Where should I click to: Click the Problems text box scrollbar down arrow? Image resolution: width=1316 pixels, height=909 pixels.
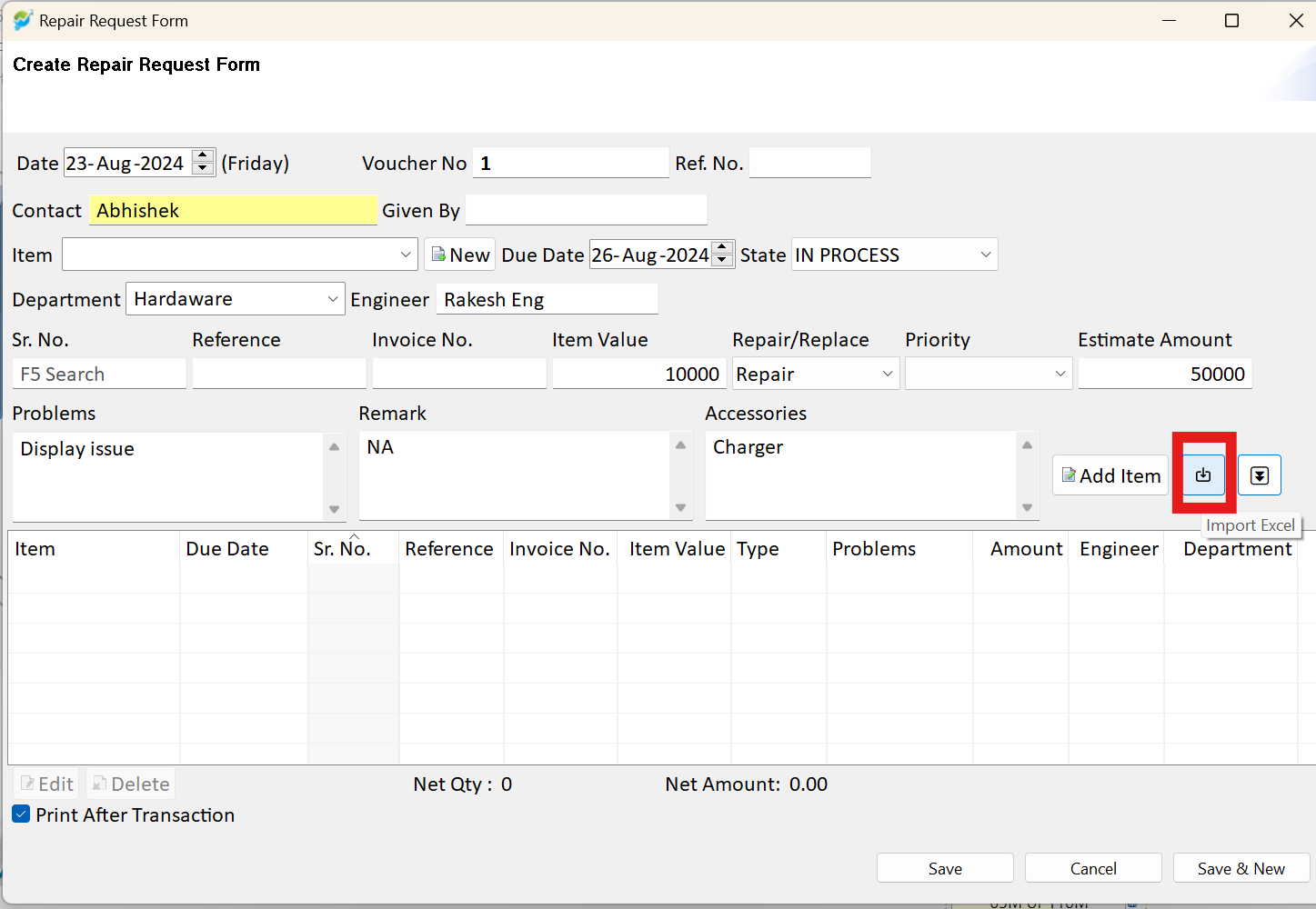click(x=335, y=509)
